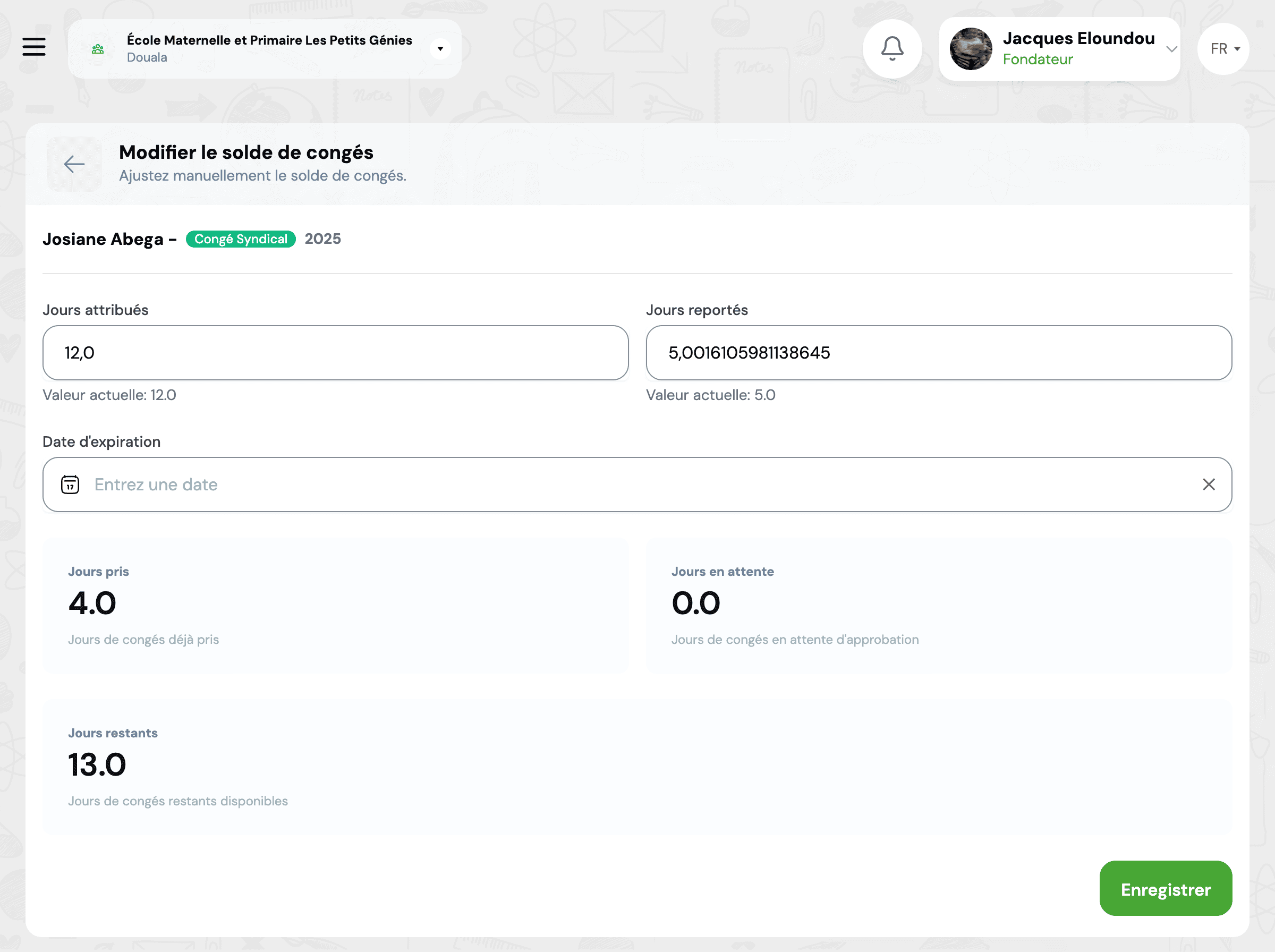
Task: Click the Congé Syndical badge
Action: click(241, 239)
